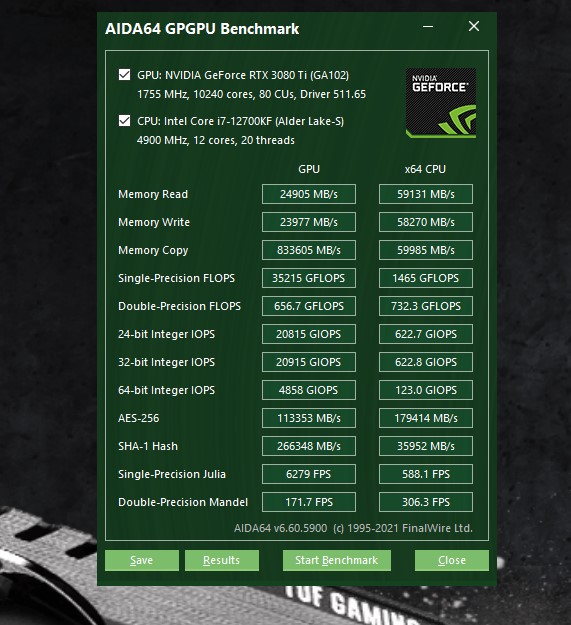The height and width of the screenshot is (625, 571).
Task: Select the SHA-1 GPU value 266348 MB/s
Action: (x=309, y=446)
